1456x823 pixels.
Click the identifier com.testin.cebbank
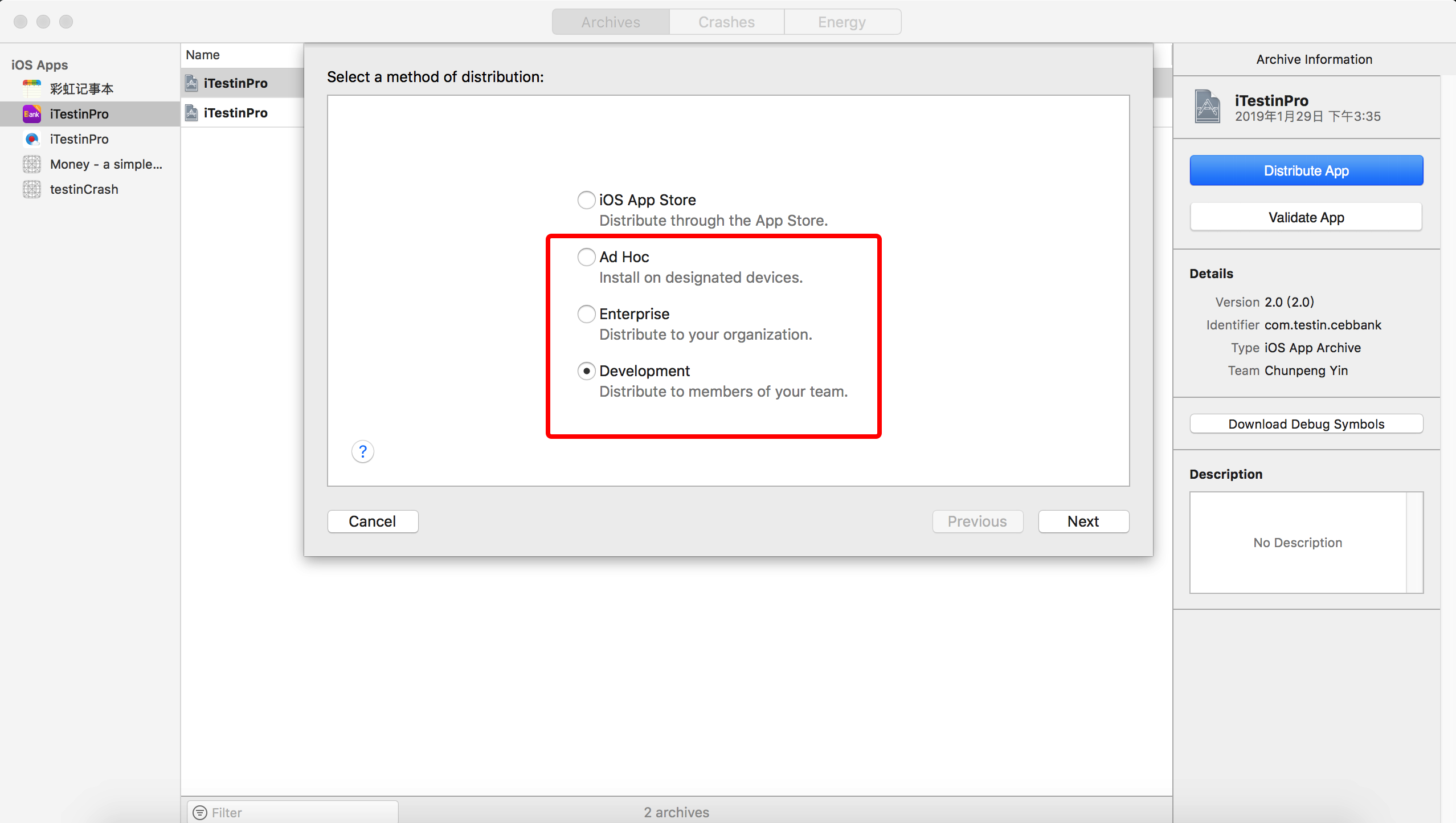click(x=1323, y=325)
